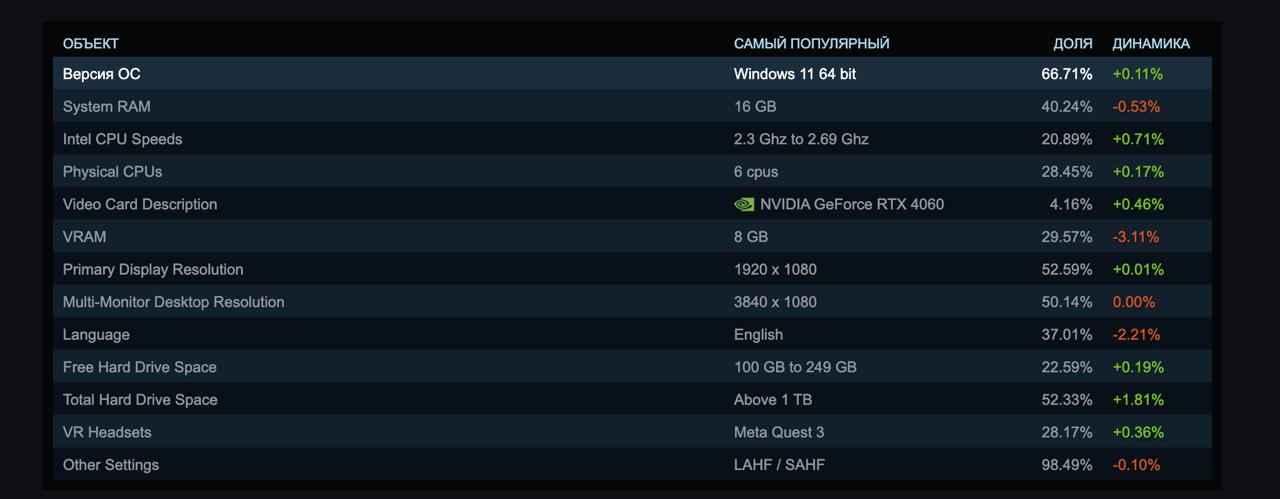The image size is (1280, 499).
Task: Expand the Версия ОС row label
Action: pyautogui.click(x=102, y=74)
